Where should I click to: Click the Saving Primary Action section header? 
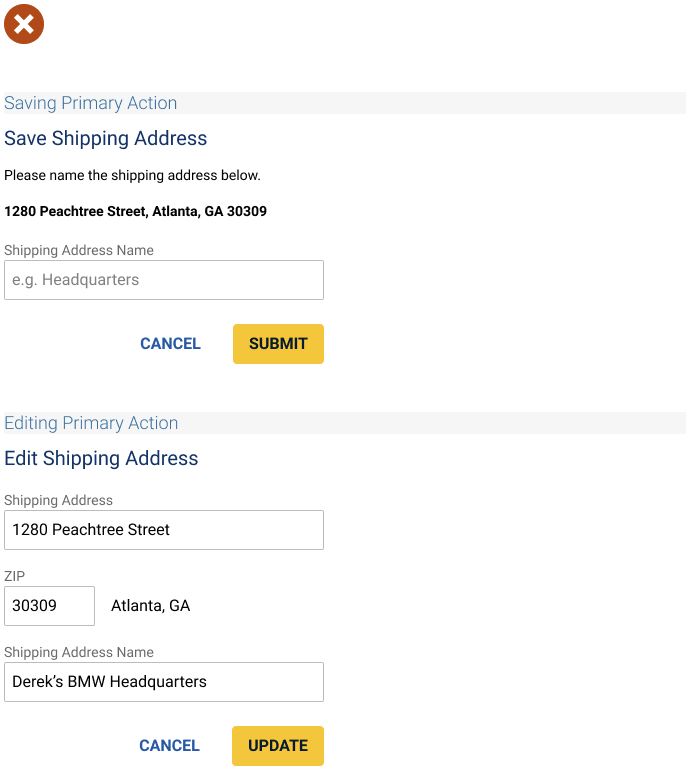tap(90, 103)
